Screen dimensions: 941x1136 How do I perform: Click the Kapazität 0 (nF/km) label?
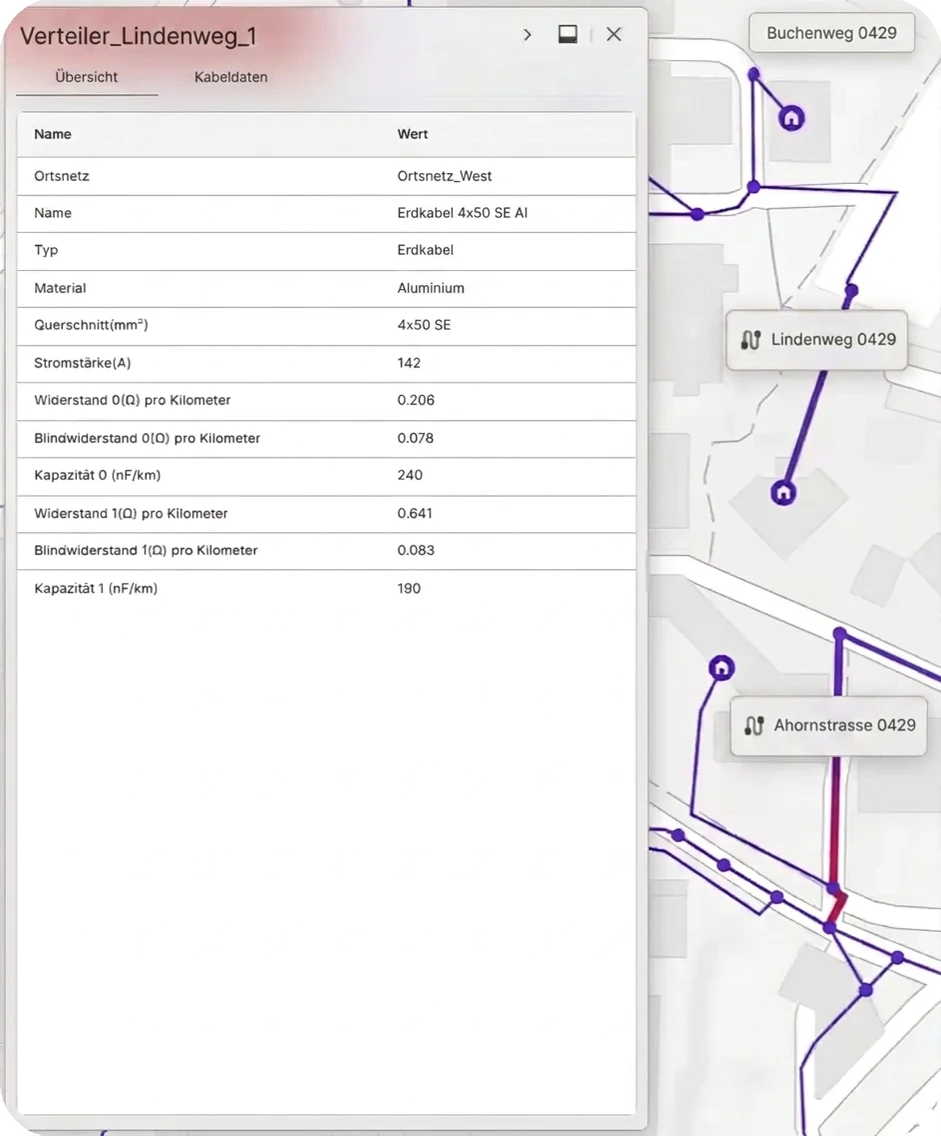[x=97, y=475]
